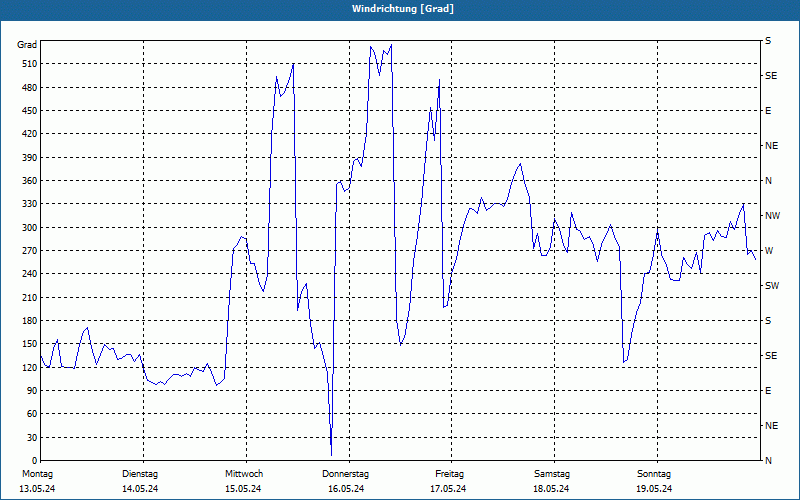Click the 120 degree axis label
Viewport: 800px width, 500px height.
30,367
